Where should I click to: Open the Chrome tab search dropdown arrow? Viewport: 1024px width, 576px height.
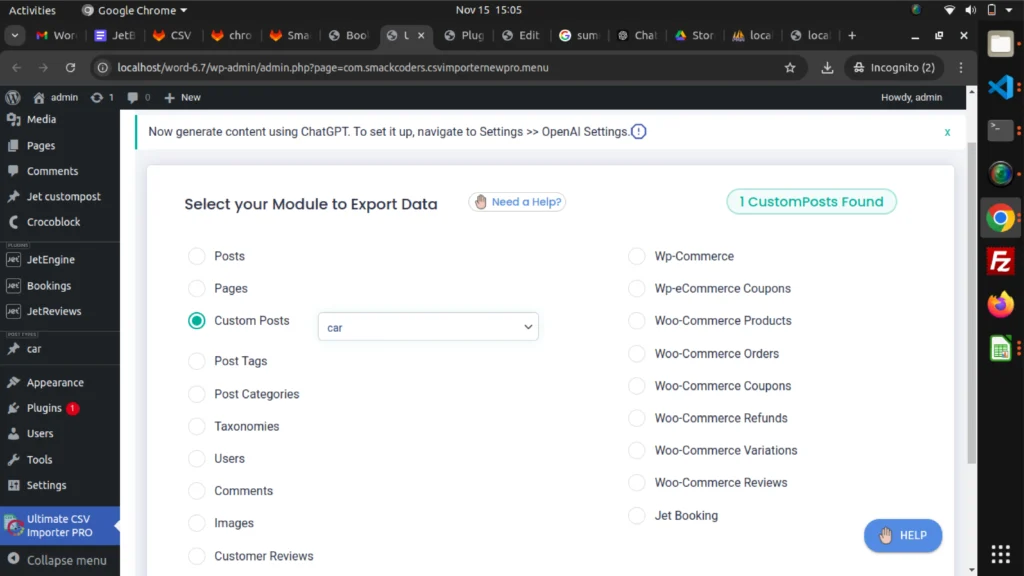15,35
